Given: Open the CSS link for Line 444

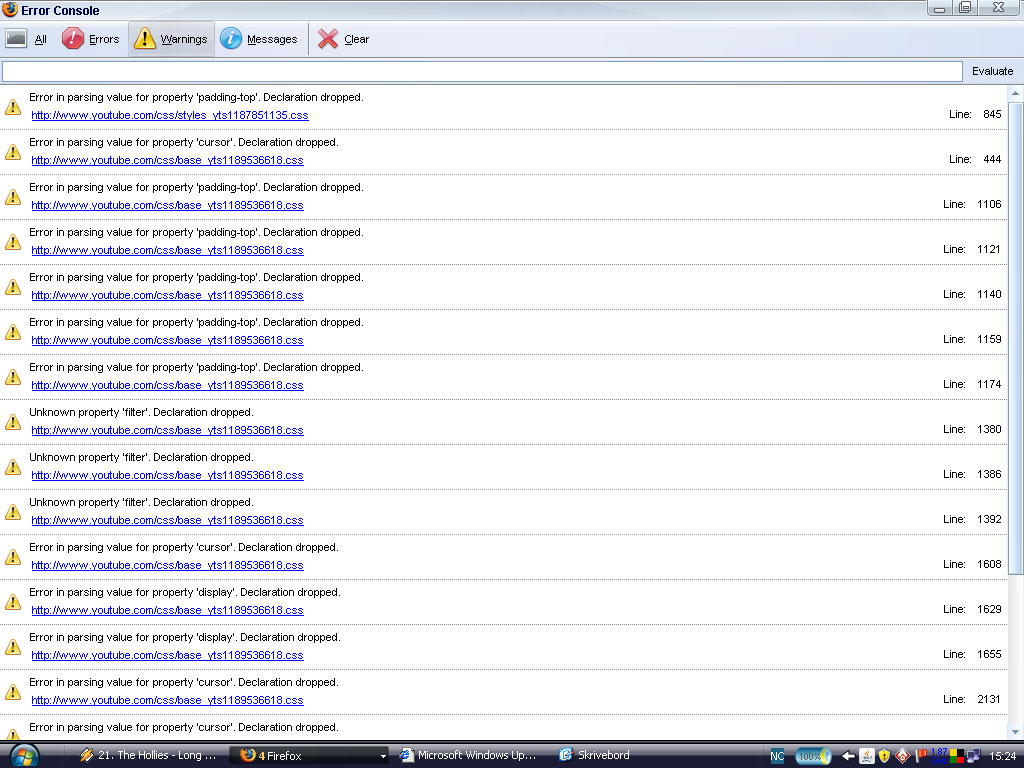Looking at the screenshot, I should pos(167,160).
